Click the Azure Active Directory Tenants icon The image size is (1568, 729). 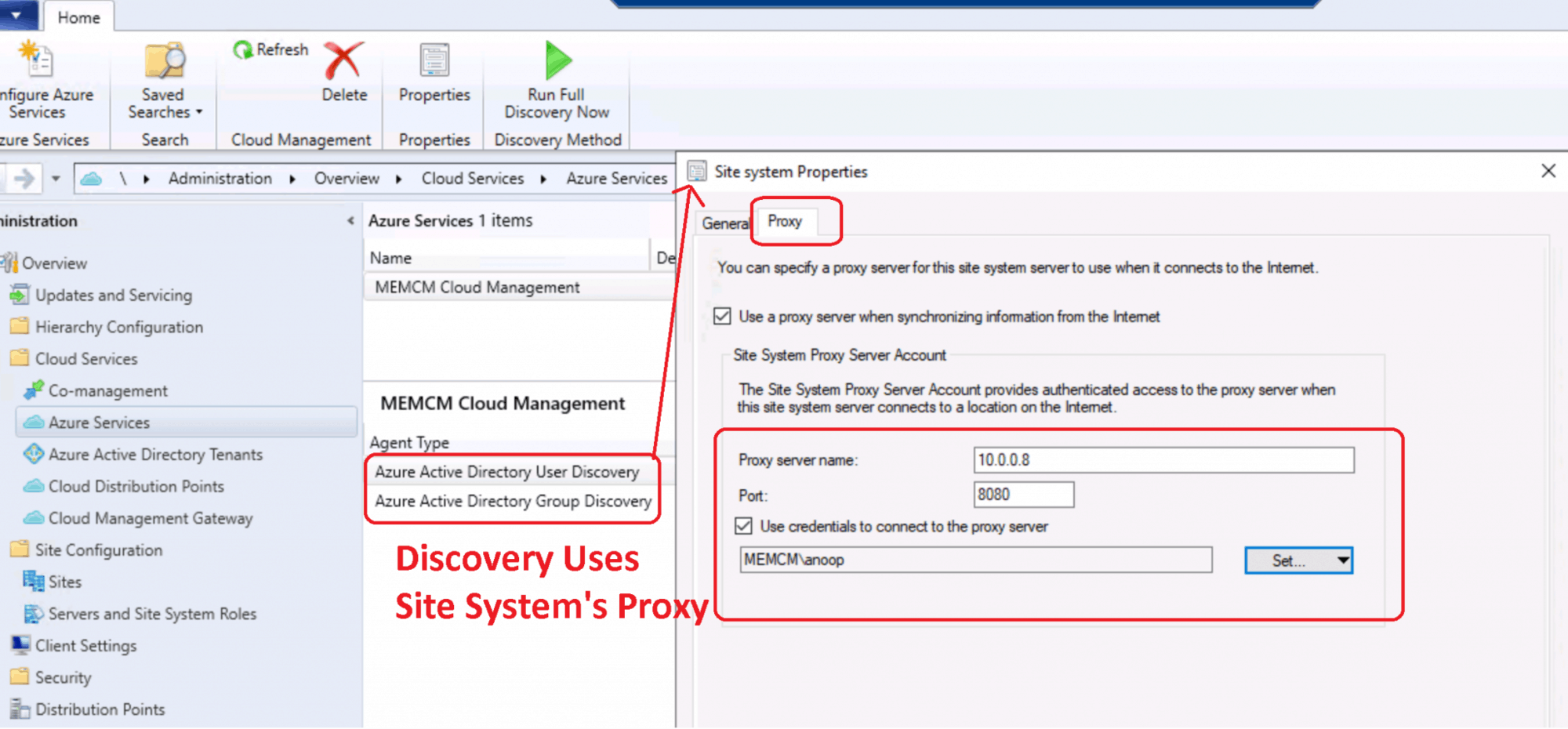[x=33, y=454]
